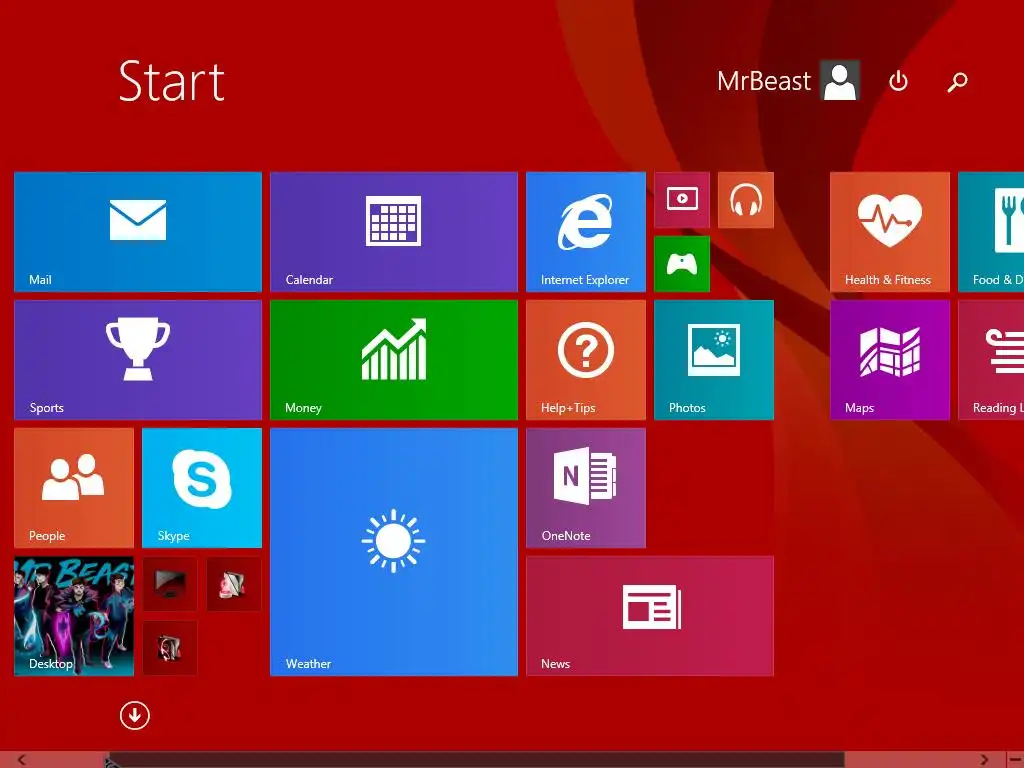Launch Internet Explorer tile

click(586, 232)
